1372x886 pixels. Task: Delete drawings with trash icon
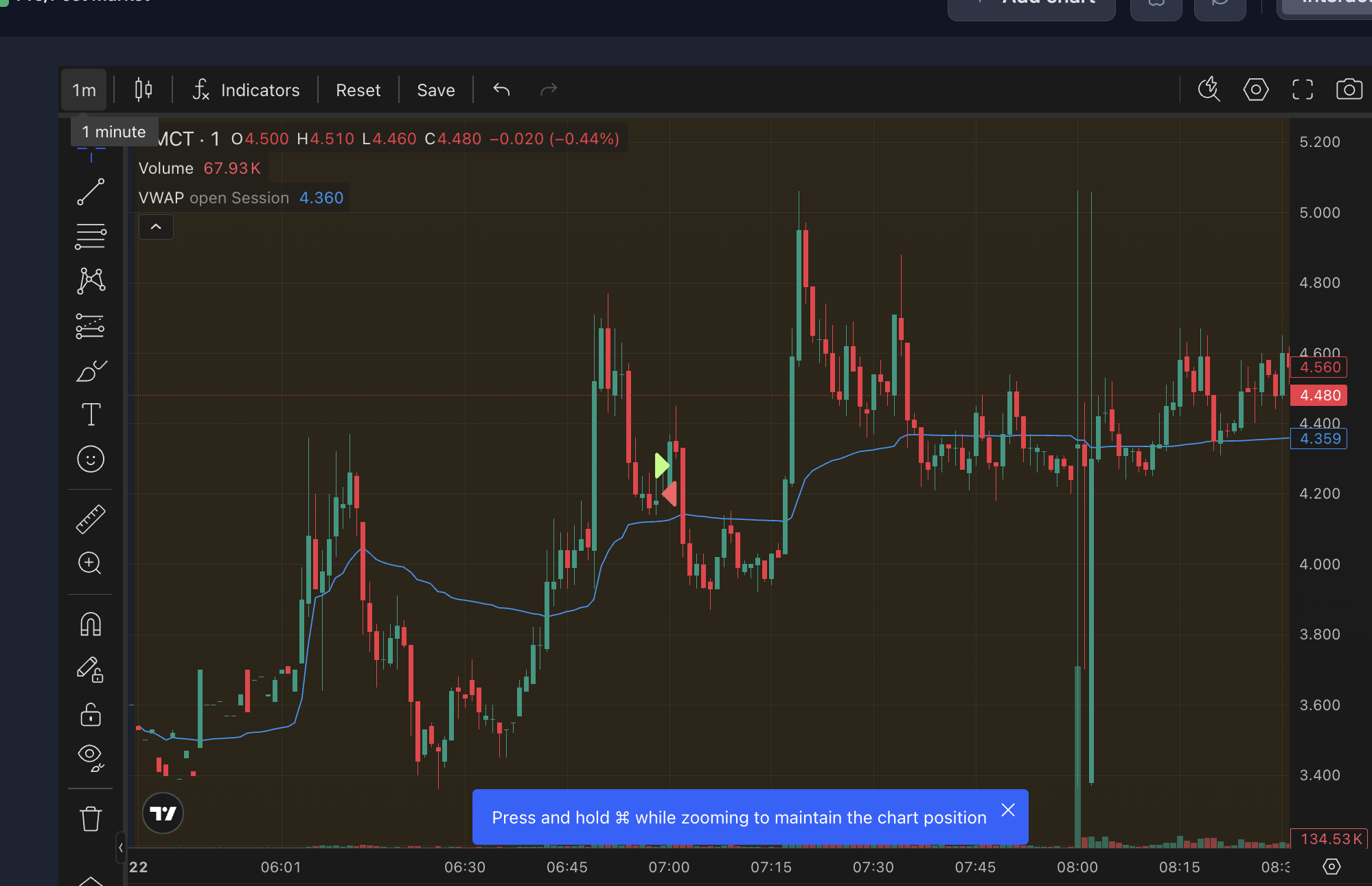point(91,818)
